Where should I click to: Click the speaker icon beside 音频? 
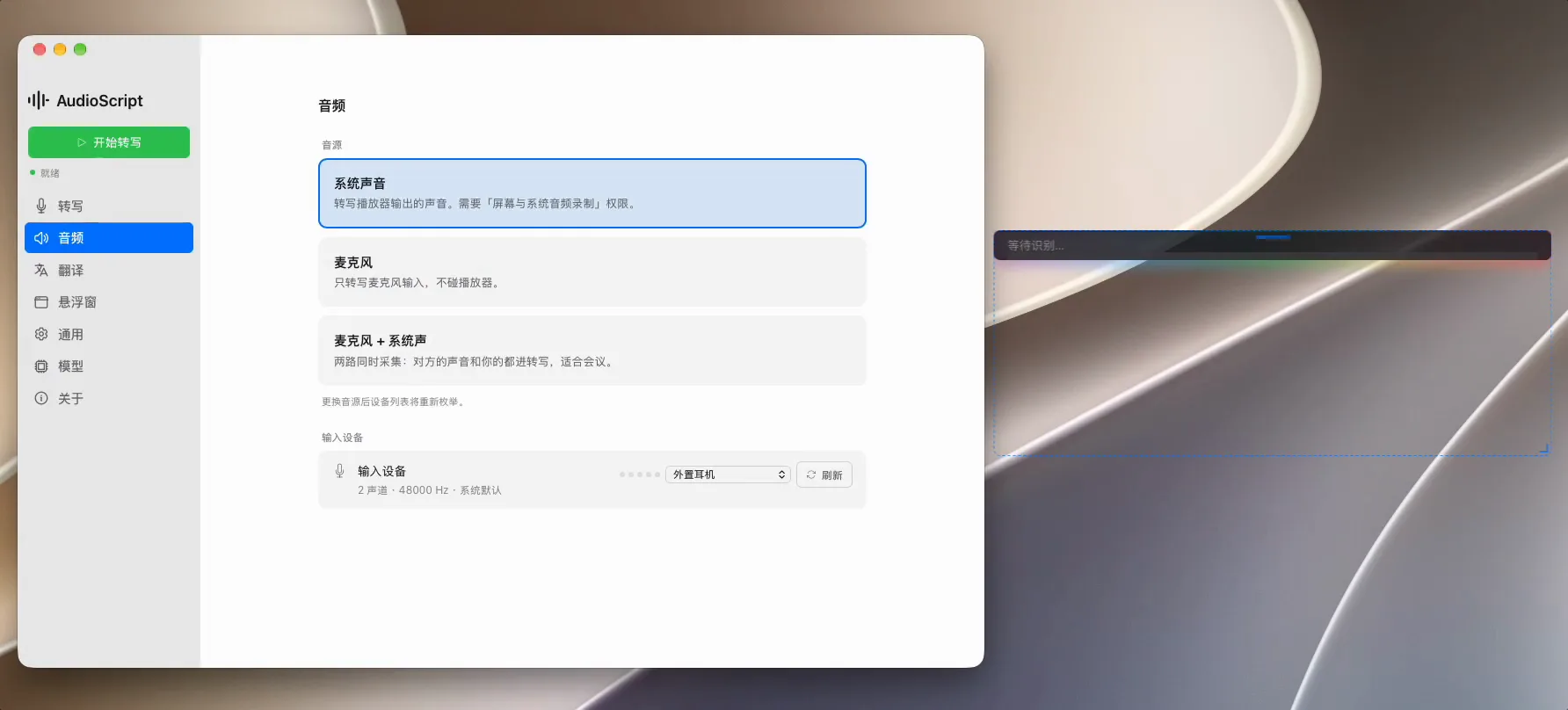pyautogui.click(x=41, y=238)
